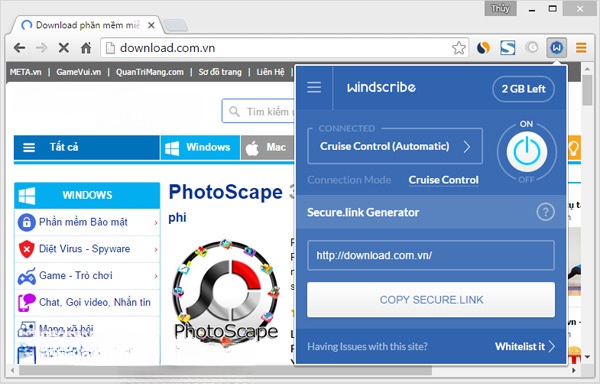Viewport: 600px width, 384px height.
Task: Click the page icon in the address bar
Action: 110,48
